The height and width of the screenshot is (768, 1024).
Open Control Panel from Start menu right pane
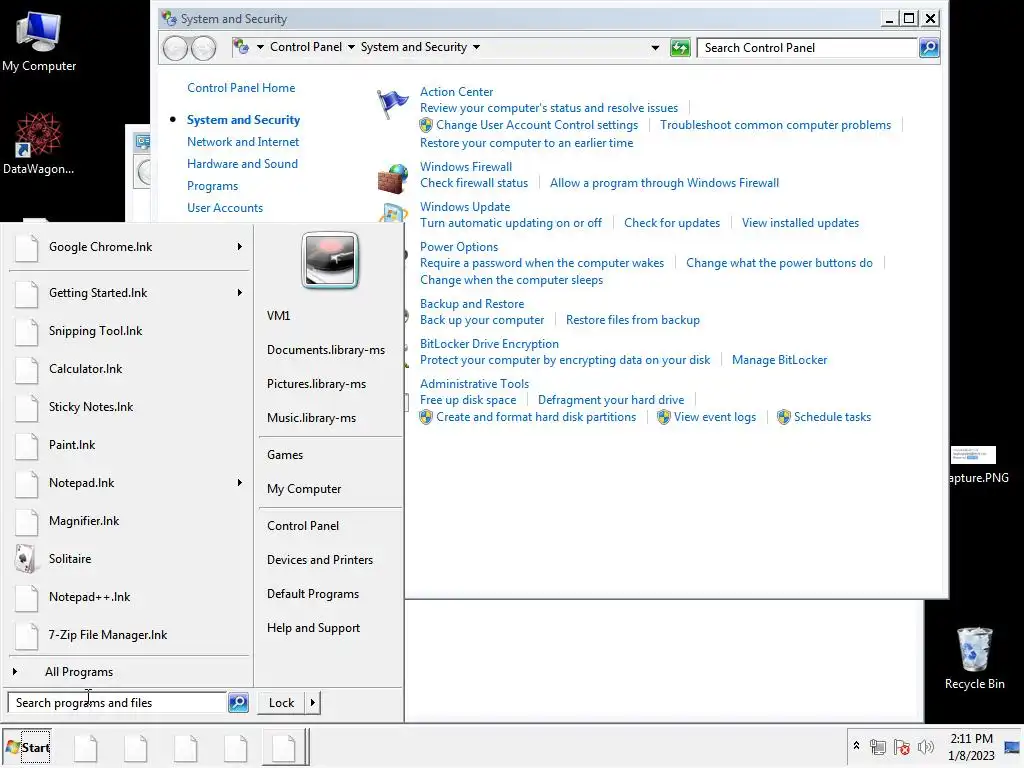(x=303, y=526)
